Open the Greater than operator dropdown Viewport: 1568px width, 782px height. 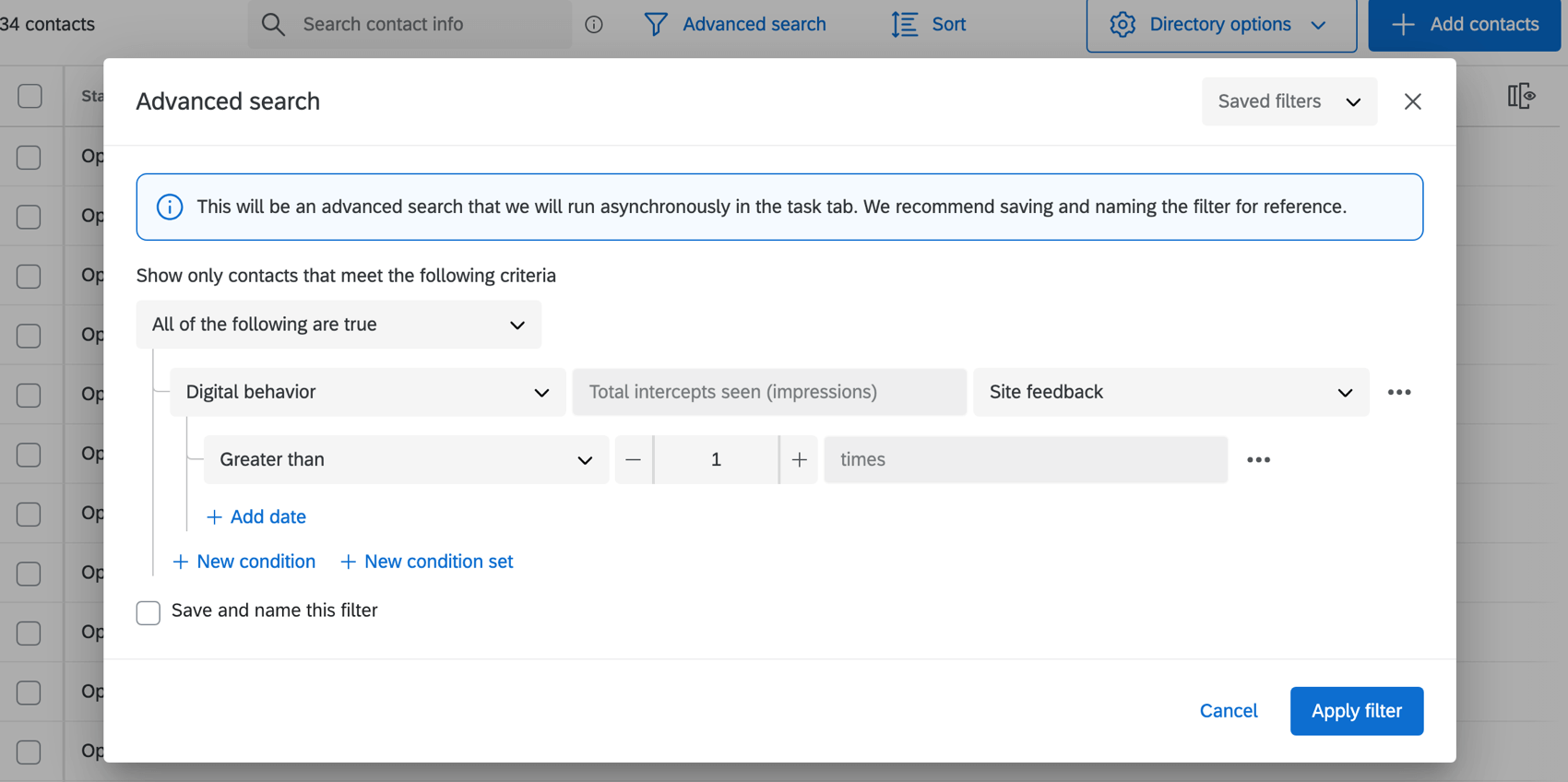point(406,459)
